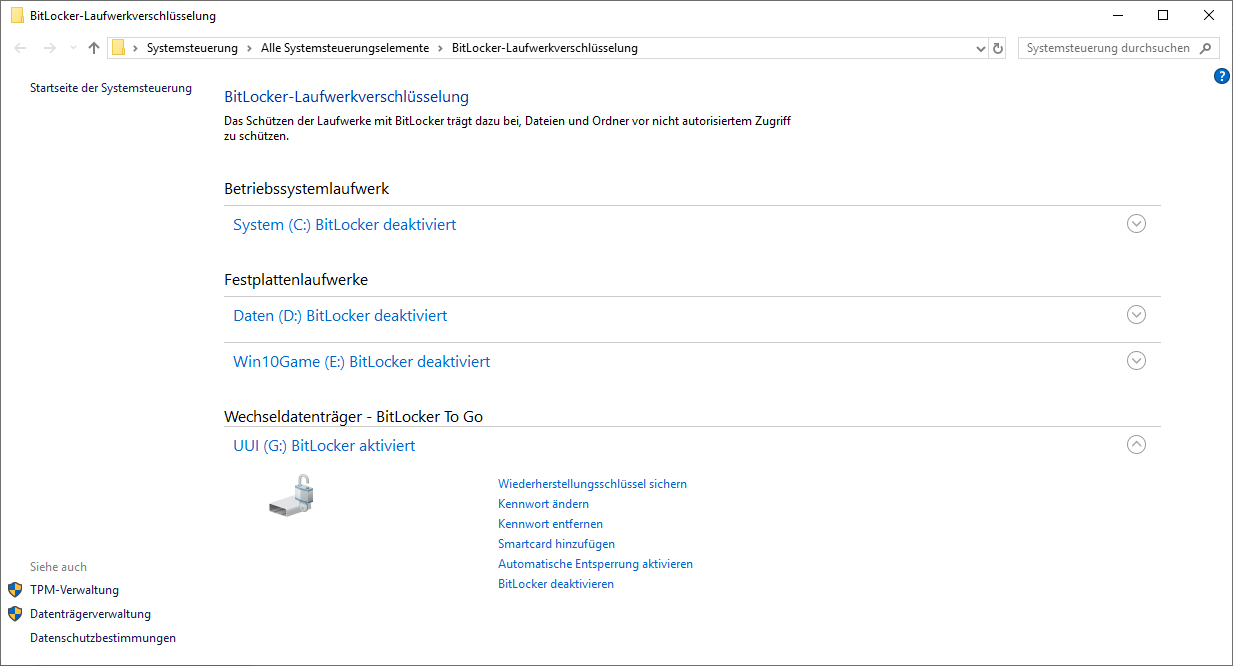1233x666 pixels.
Task: Click the BitLocker-Laufwerkverschlüsselung page title
Action: 346,97
